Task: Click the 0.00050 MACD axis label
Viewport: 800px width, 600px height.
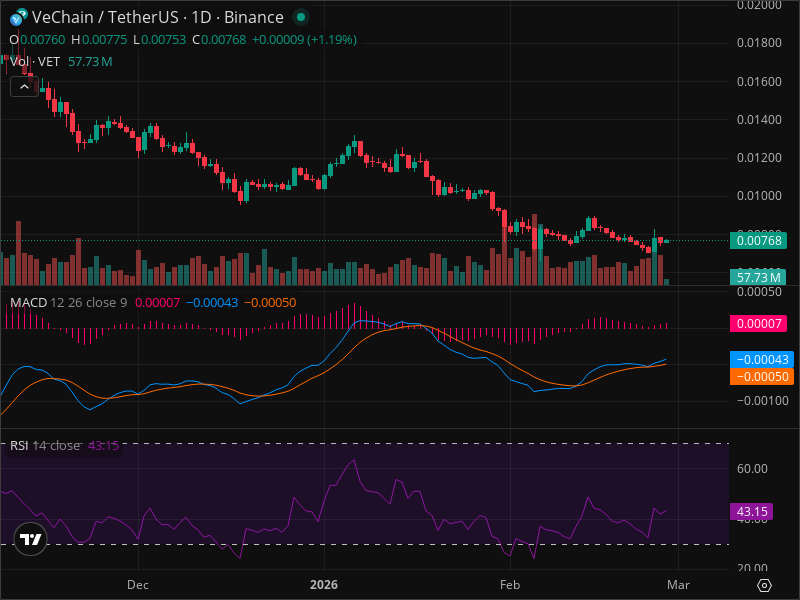Action: (759, 292)
